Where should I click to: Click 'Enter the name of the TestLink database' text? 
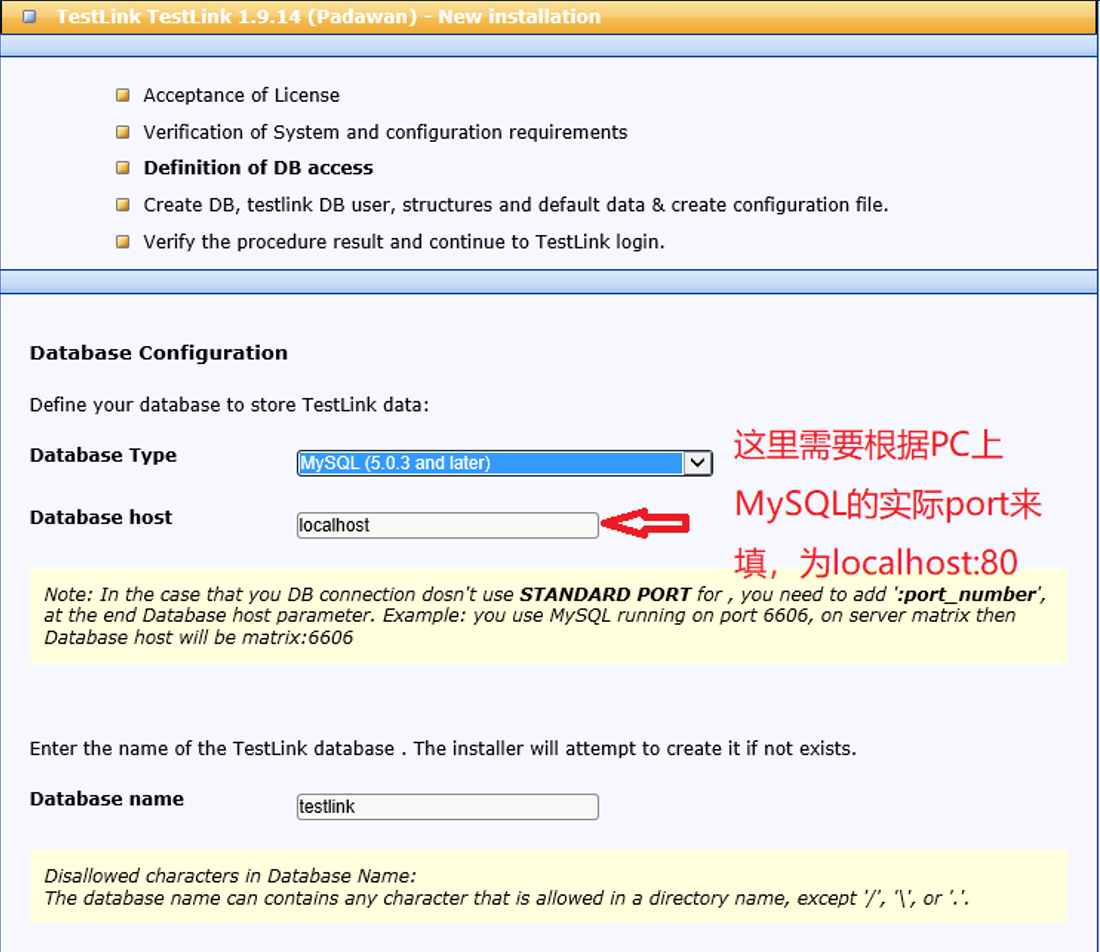click(443, 749)
